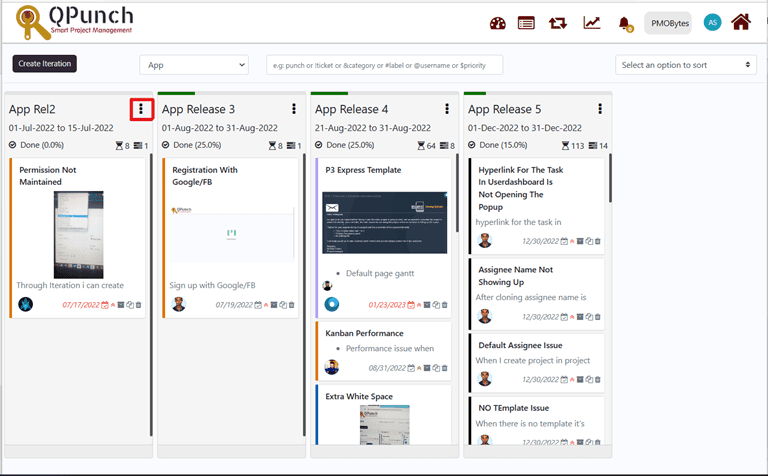Open the P3 Express Template screenshot thumbnail

[x=383, y=225]
